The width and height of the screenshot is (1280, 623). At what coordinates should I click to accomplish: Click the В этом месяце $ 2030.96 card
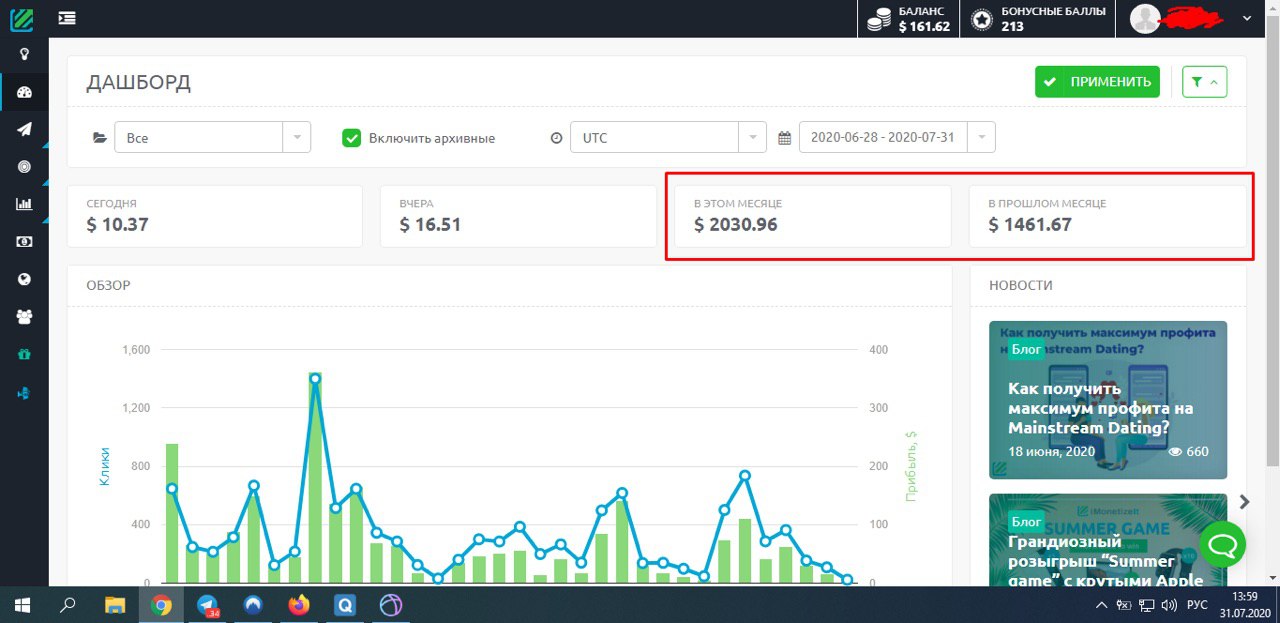tap(812, 216)
